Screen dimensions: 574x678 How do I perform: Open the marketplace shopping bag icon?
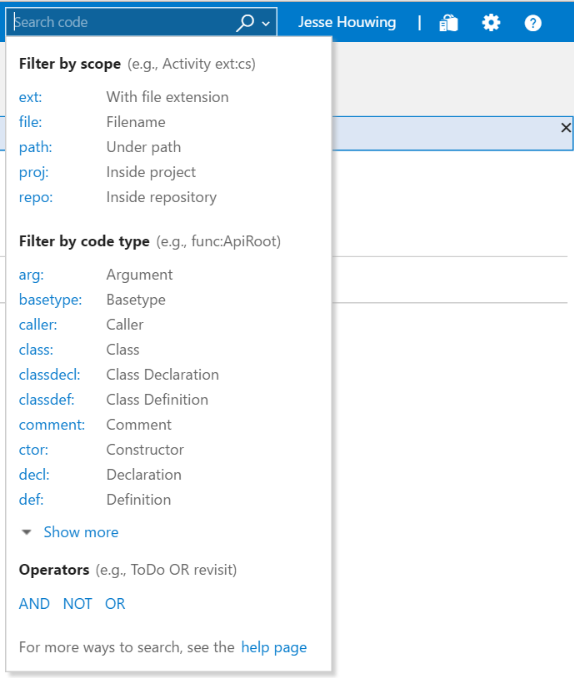449,22
